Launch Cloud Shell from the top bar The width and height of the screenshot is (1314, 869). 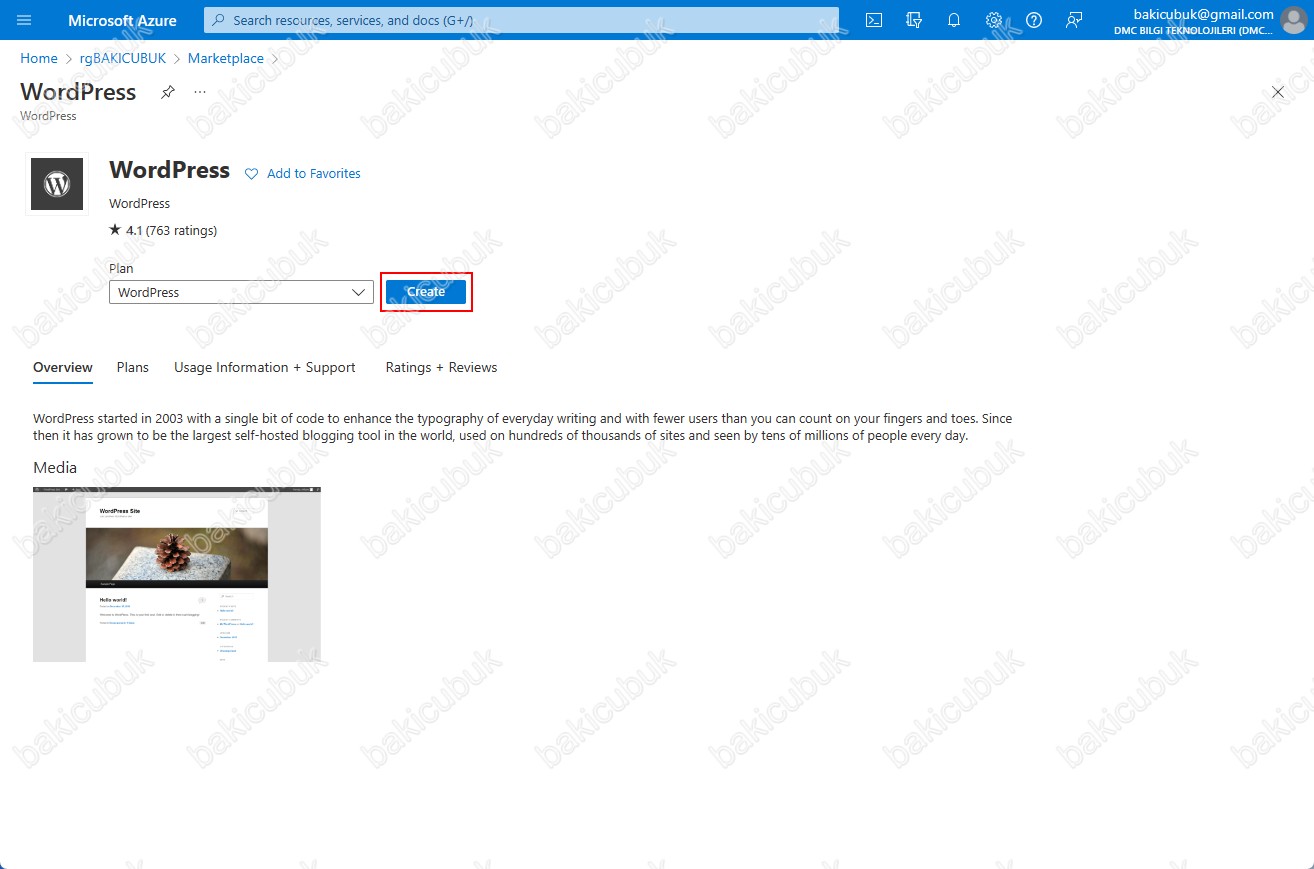coord(874,20)
